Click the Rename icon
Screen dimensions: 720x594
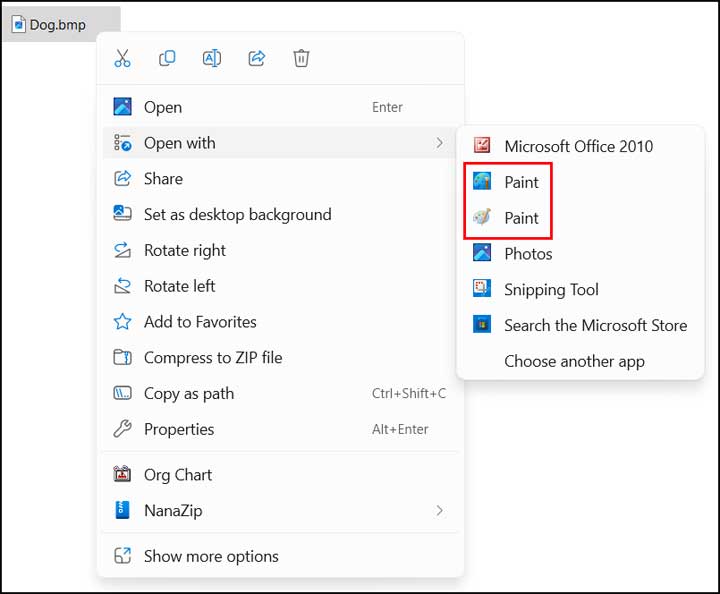(212, 58)
